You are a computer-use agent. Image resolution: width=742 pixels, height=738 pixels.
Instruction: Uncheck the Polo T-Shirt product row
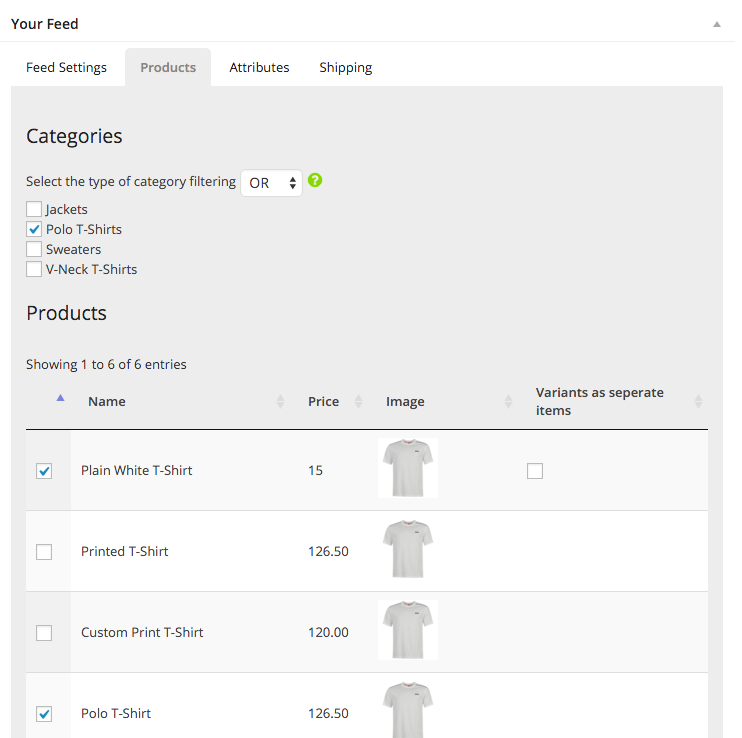pyautogui.click(x=44, y=713)
